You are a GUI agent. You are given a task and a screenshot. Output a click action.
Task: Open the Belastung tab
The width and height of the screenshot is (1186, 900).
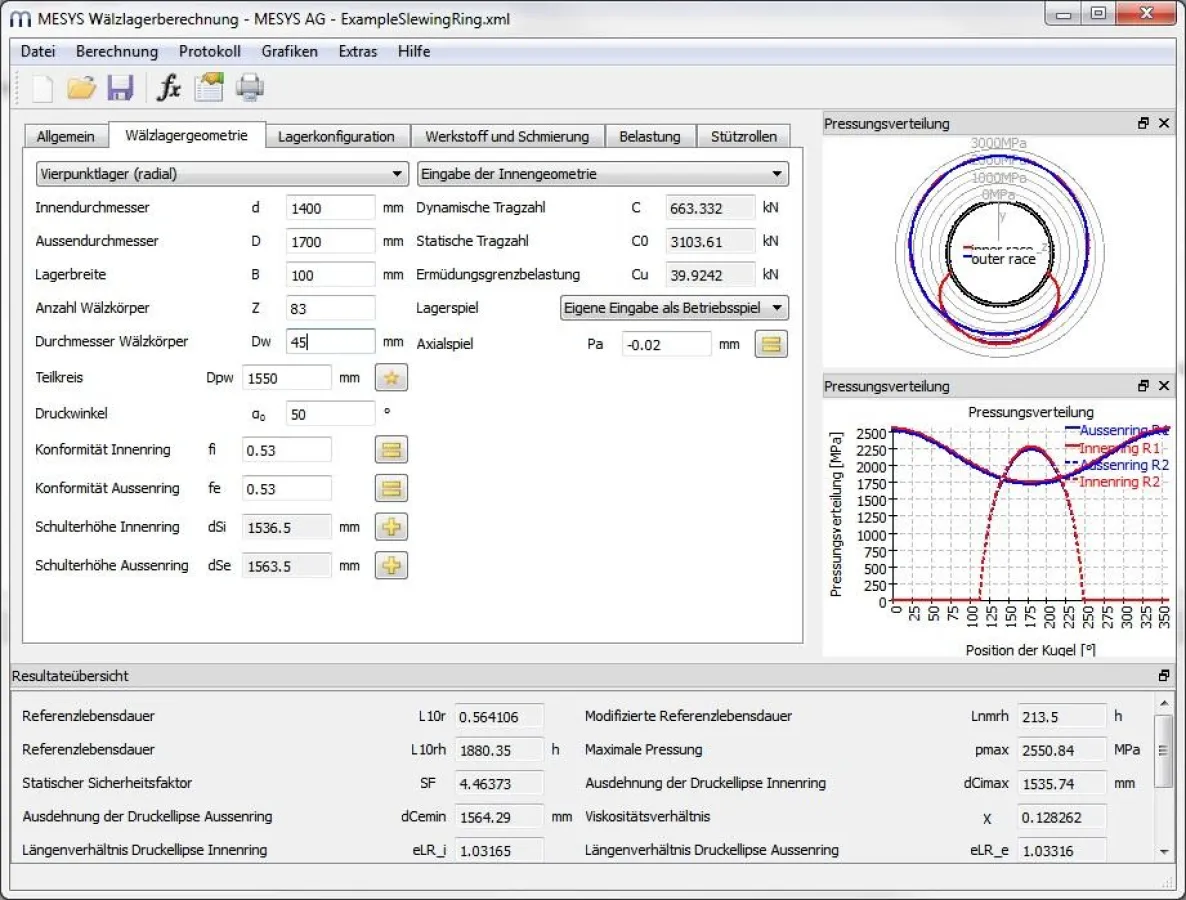[x=649, y=137]
